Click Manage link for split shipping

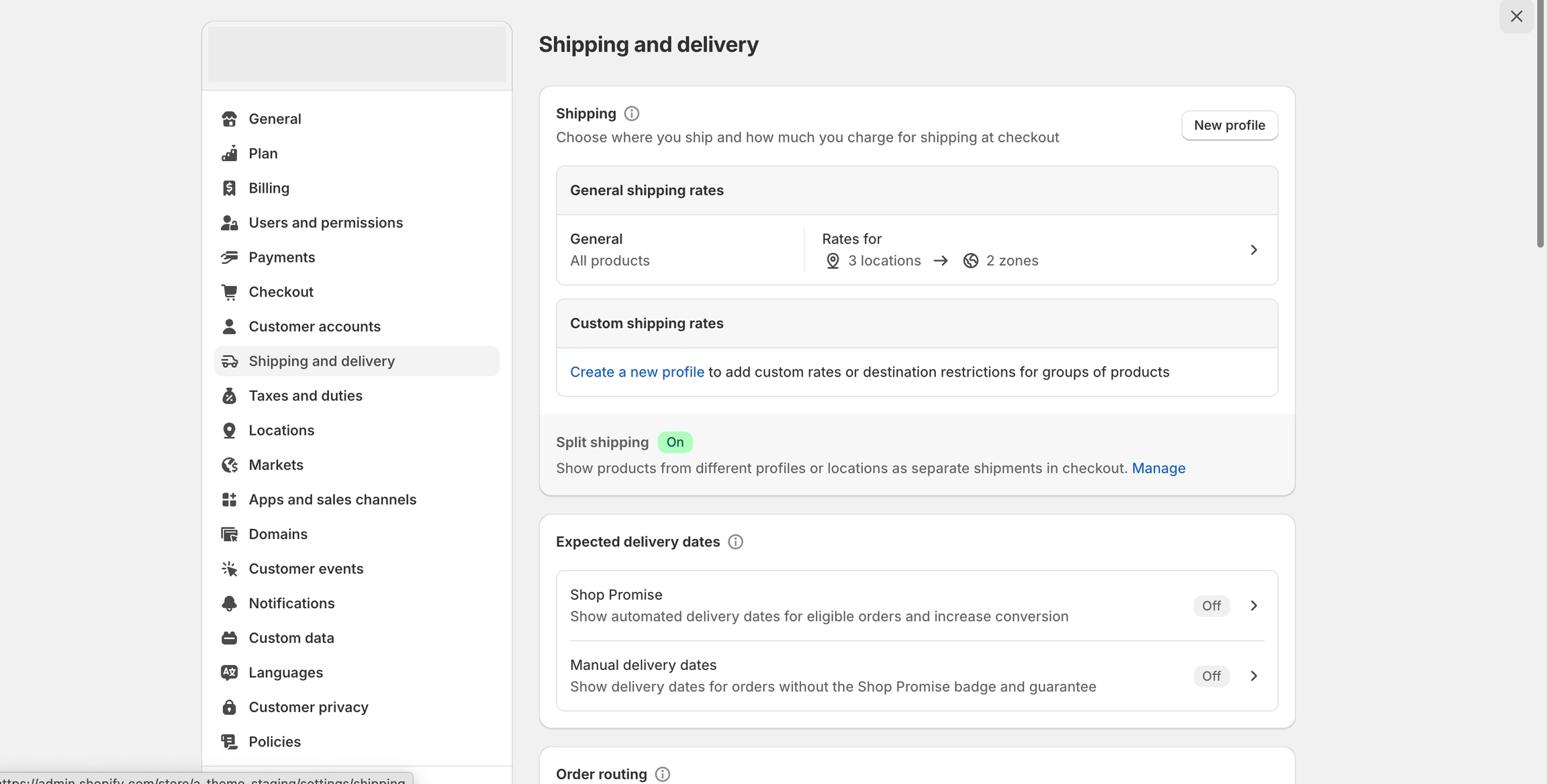pos(1158,469)
